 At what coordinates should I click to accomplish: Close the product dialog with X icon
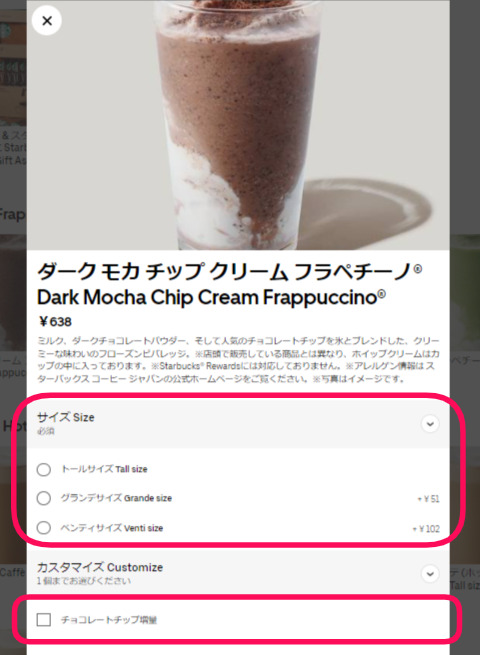pyautogui.click(x=47, y=20)
